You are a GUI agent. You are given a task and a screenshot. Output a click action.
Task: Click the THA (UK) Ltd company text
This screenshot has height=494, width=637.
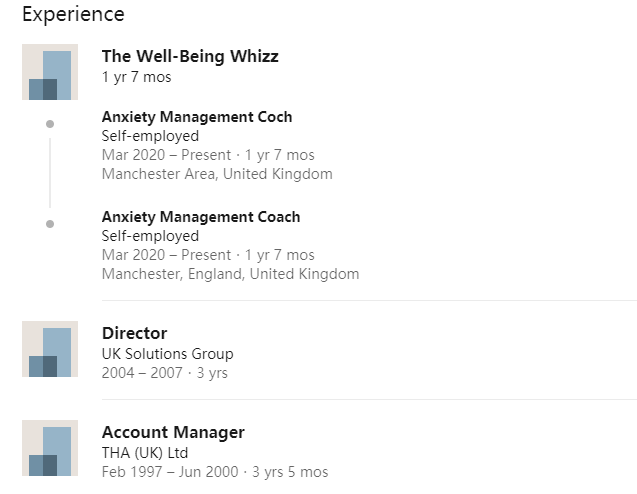pos(145,453)
